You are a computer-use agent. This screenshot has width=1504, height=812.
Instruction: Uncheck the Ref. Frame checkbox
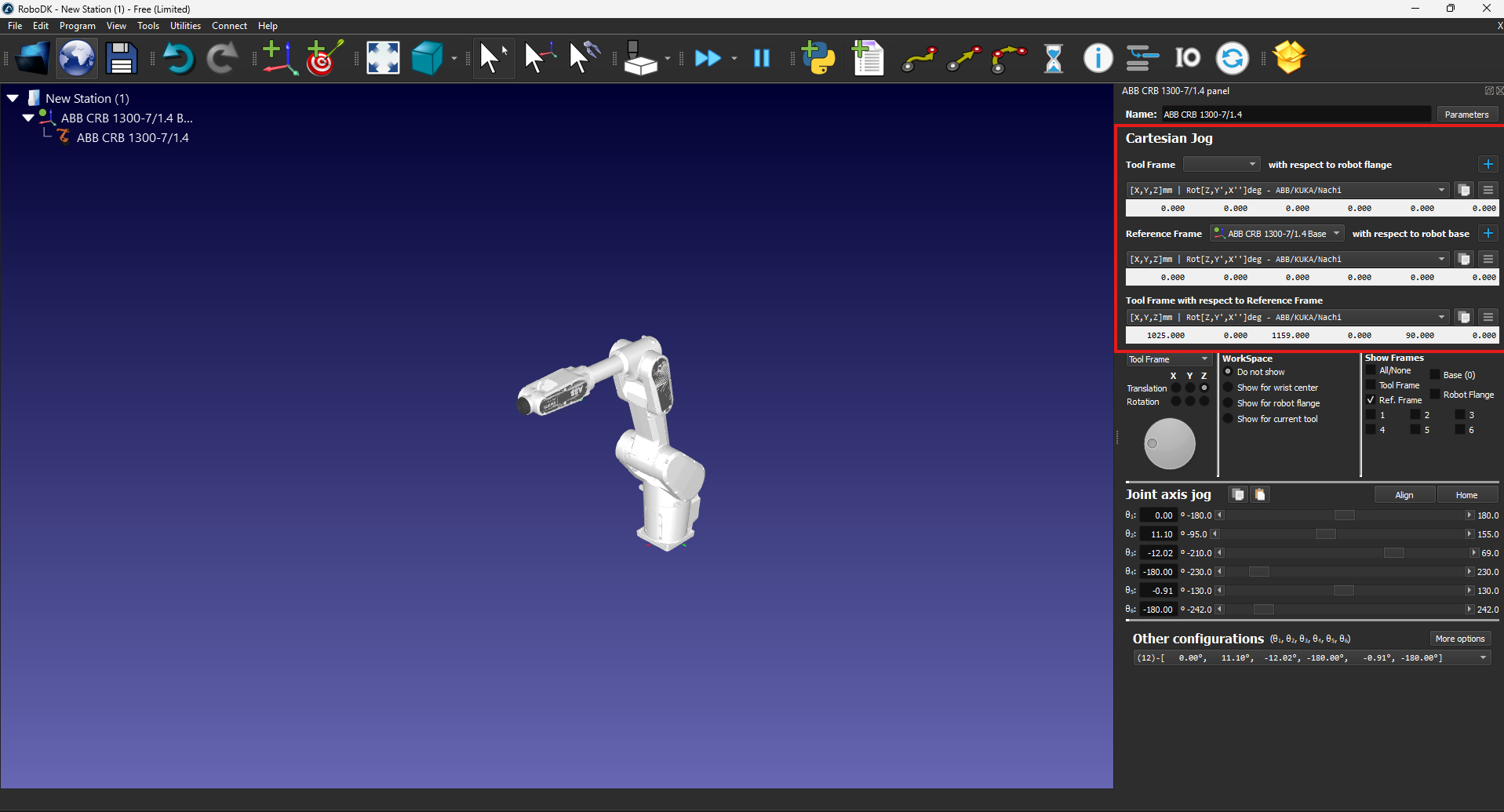(1371, 400)
